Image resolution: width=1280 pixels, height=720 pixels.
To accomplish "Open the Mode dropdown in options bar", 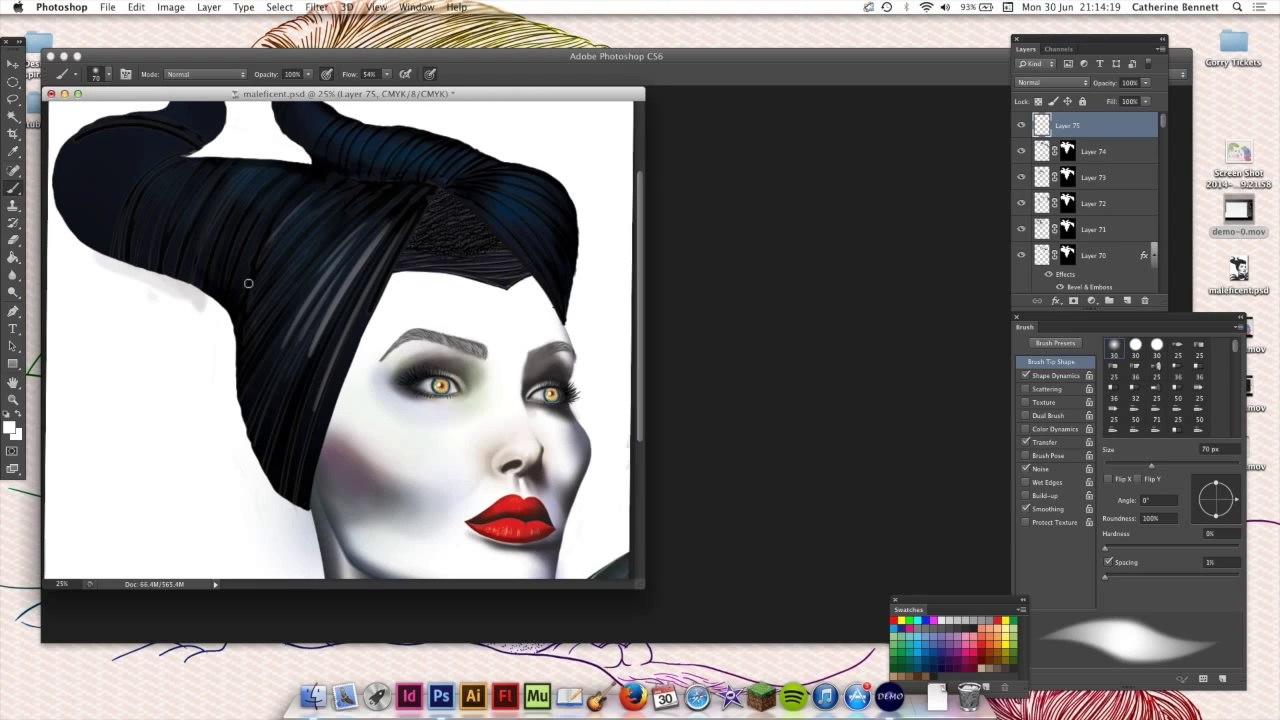I will [206, 74].
